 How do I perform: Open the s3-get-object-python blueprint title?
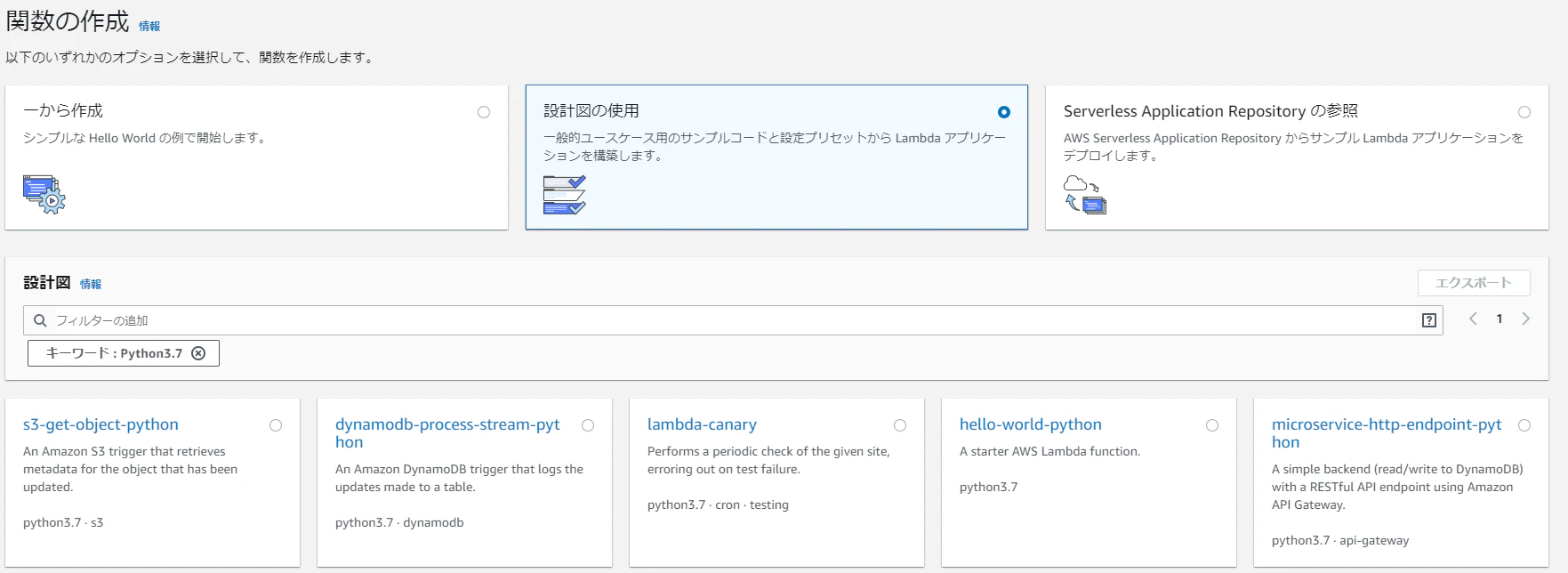(101, 424)
